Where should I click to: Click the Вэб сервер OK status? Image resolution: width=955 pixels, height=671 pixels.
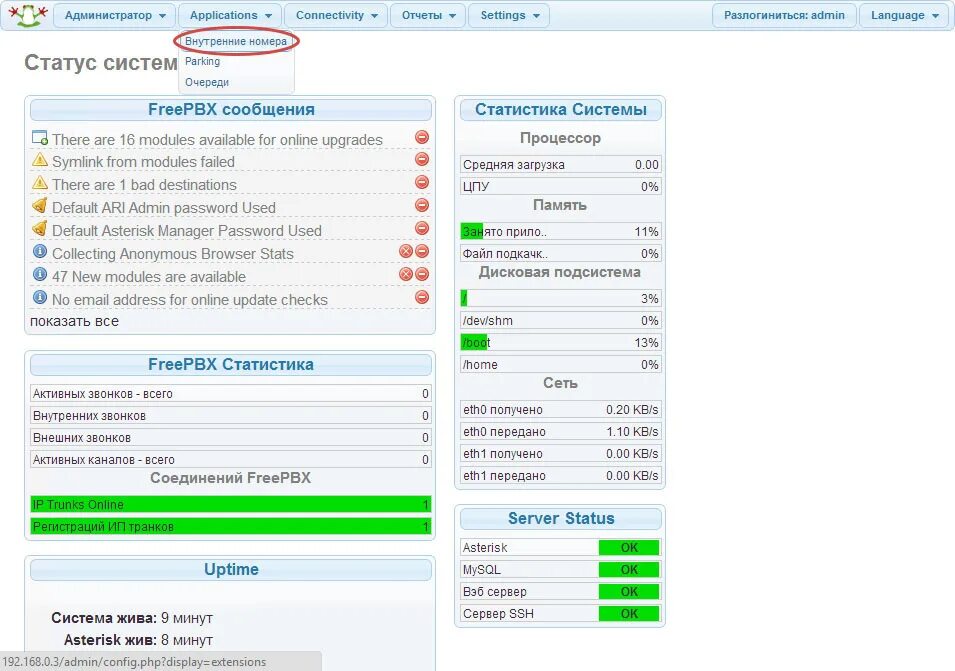click(629, 591)
